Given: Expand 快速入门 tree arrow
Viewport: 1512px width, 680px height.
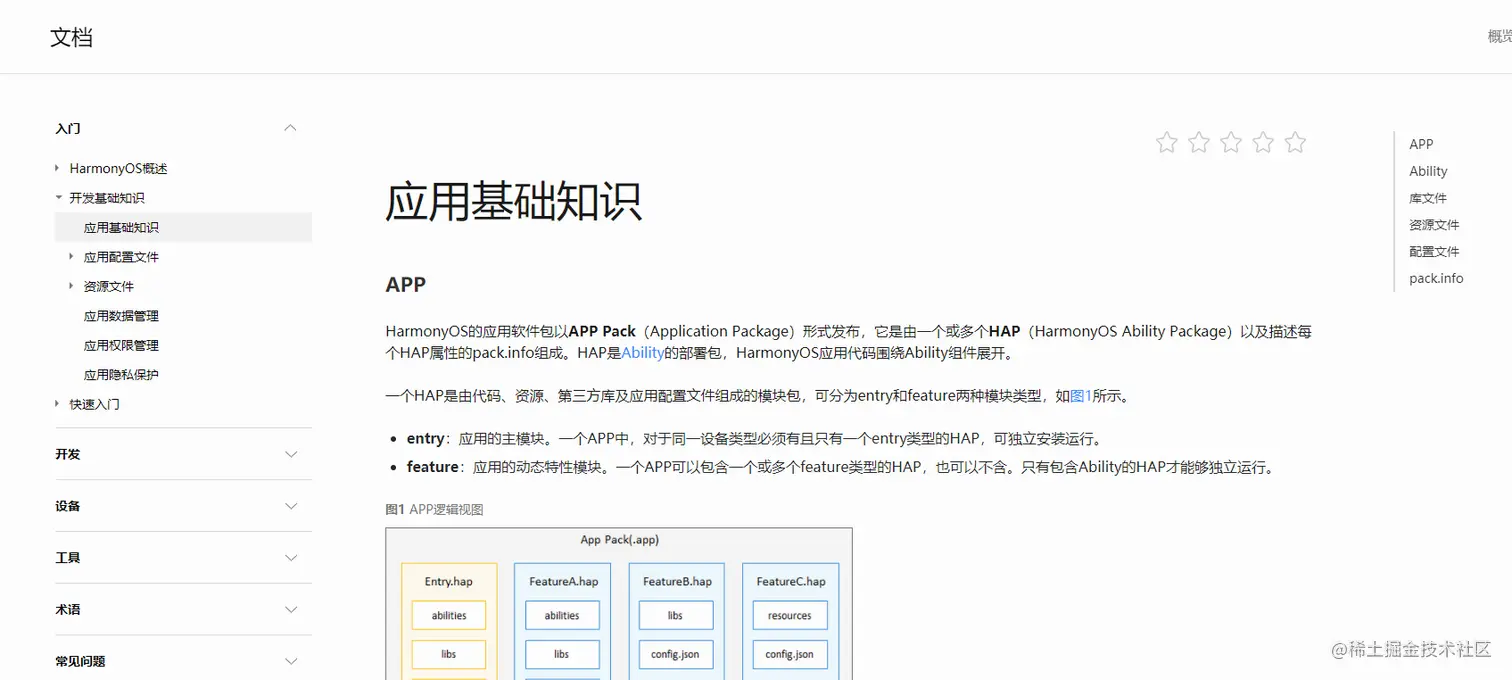Looking at the screenshot, I should click(x=58, y=404).
